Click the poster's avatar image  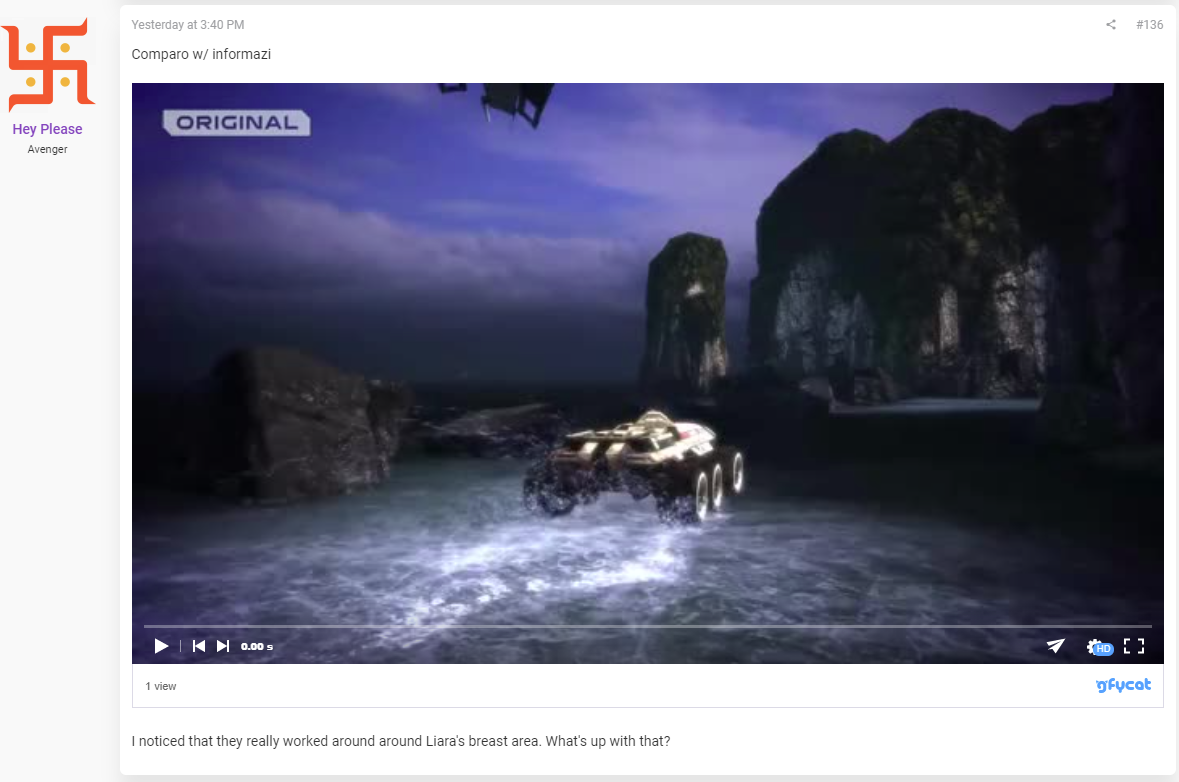click(x=48, y=65)
